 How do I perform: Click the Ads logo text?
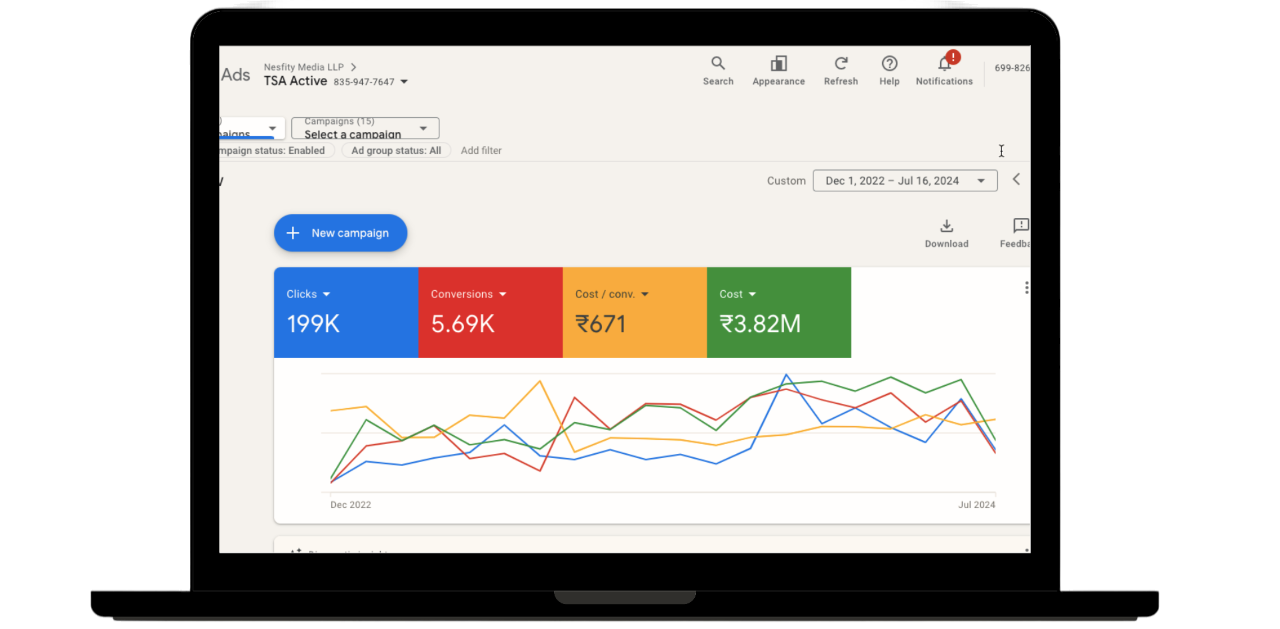pyautogui.click(x=236, y=75)
